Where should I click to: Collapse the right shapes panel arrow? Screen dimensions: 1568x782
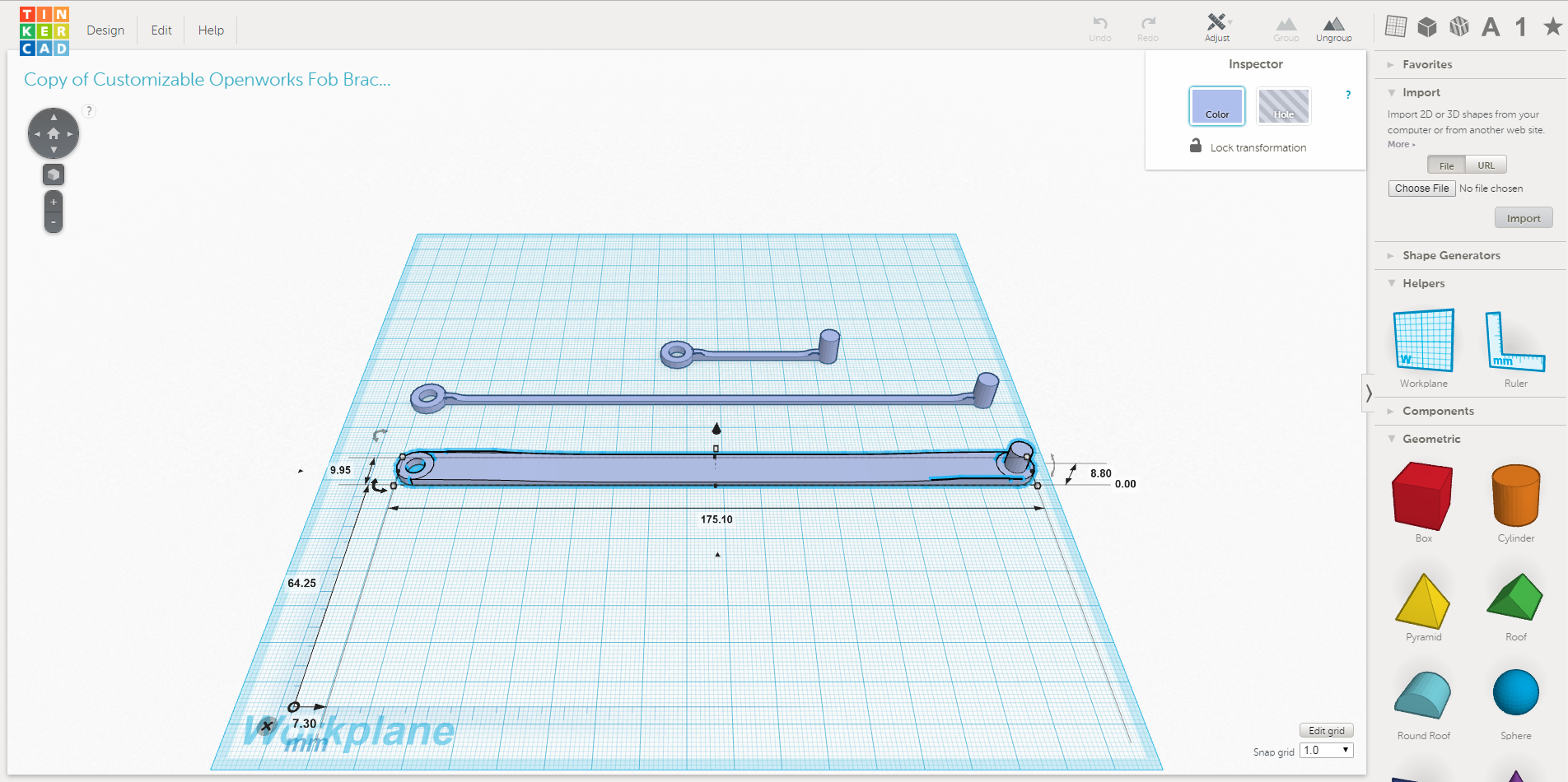click(x=1369, y=393)
